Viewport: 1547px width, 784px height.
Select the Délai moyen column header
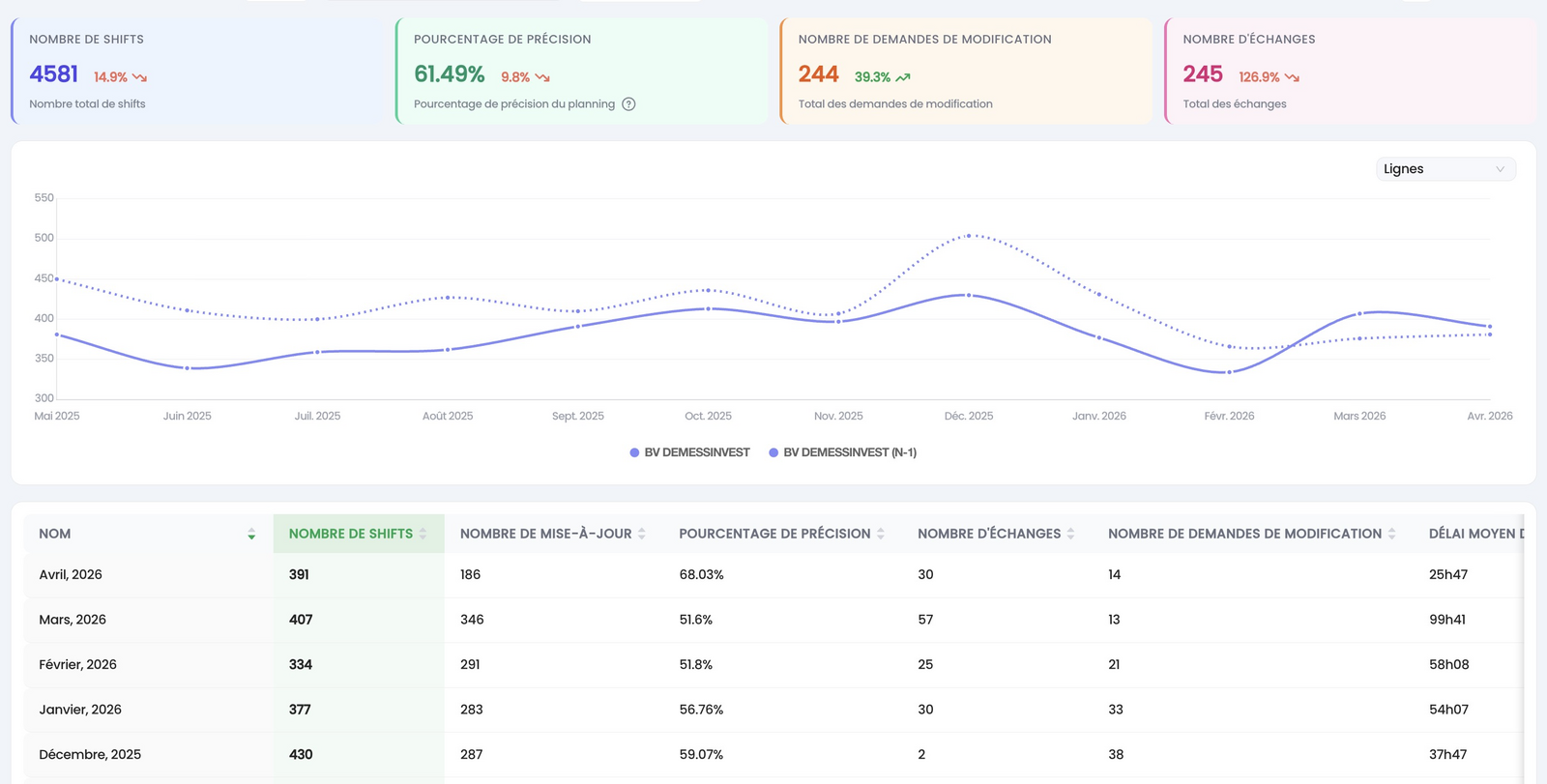[x=1475, y=534]
